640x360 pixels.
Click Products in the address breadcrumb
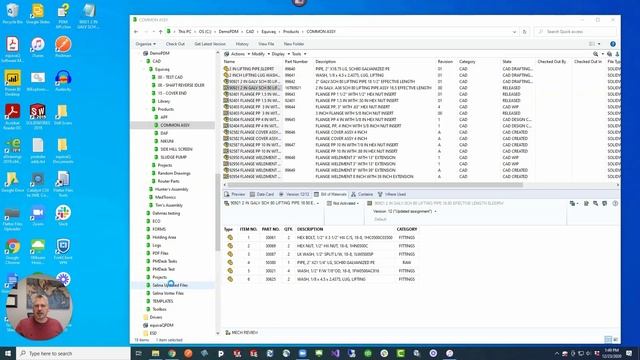291,31
